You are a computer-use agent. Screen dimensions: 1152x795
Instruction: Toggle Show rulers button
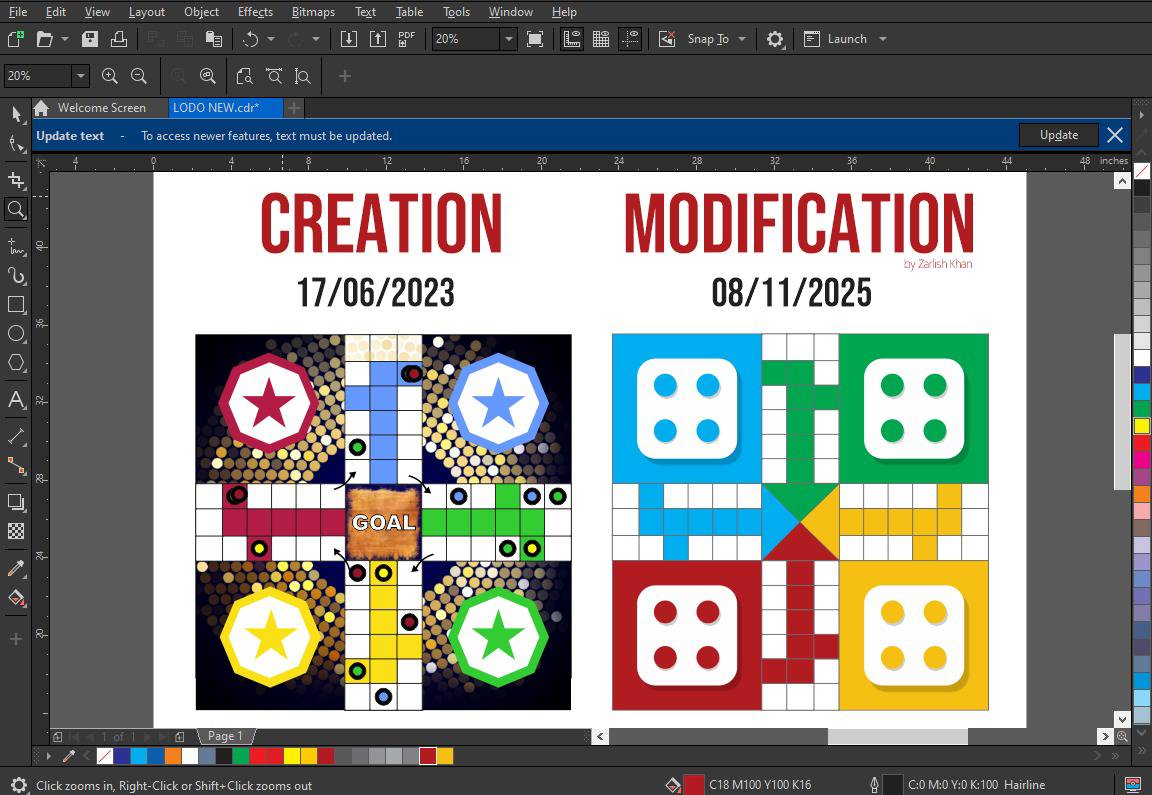click(x=572, y=39)
